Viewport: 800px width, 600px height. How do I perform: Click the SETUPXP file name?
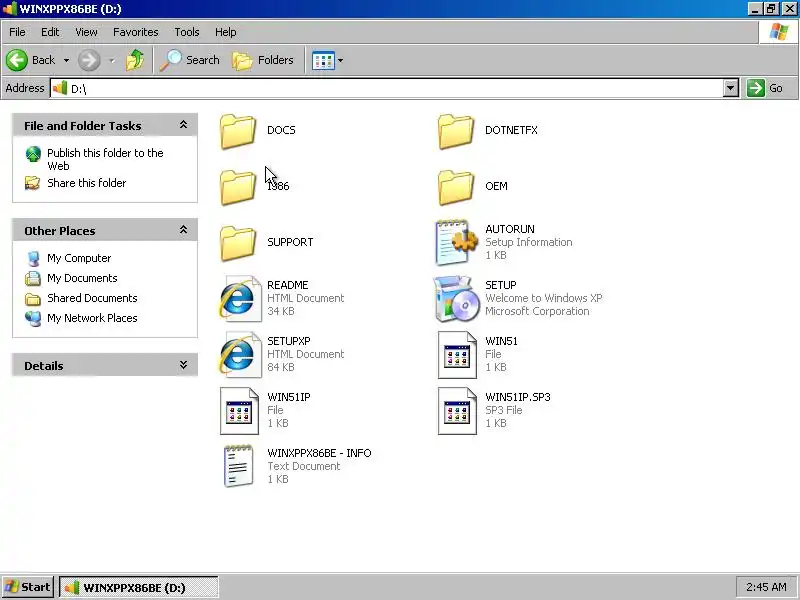coord(289,341)
